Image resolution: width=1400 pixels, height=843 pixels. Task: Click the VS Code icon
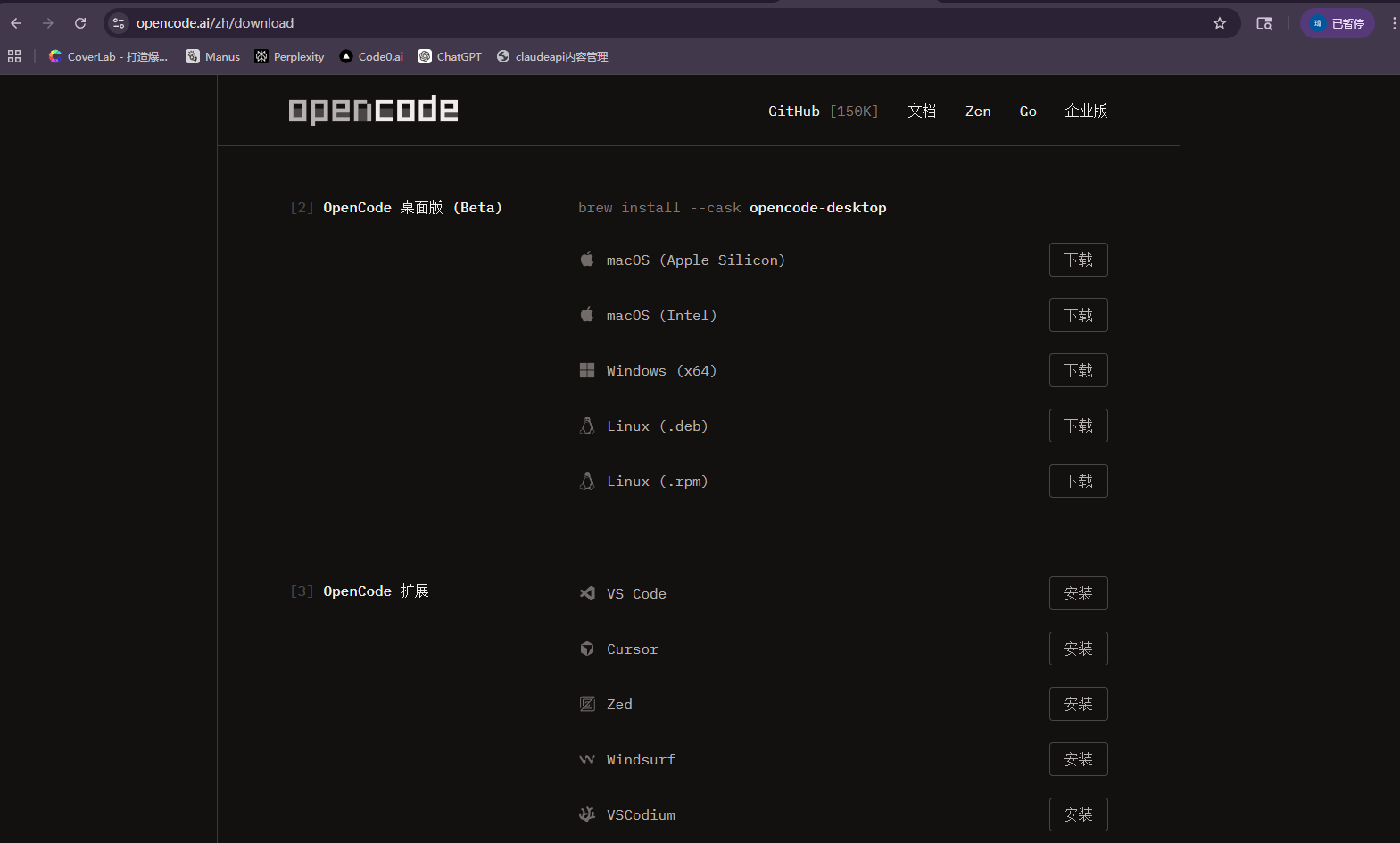[x=587, y=593]
